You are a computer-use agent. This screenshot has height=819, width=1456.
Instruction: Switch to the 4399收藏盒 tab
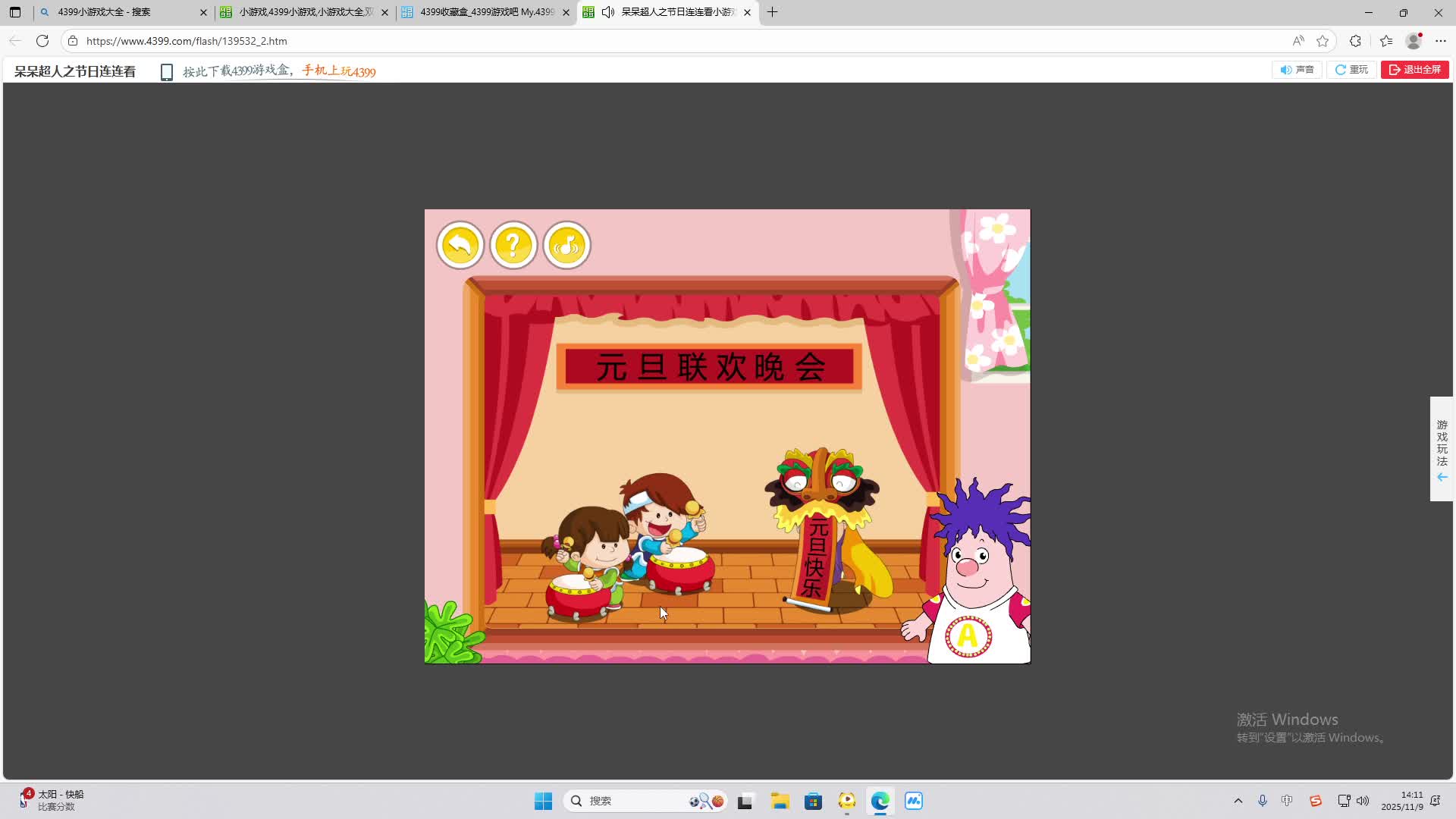coord(485,12)
